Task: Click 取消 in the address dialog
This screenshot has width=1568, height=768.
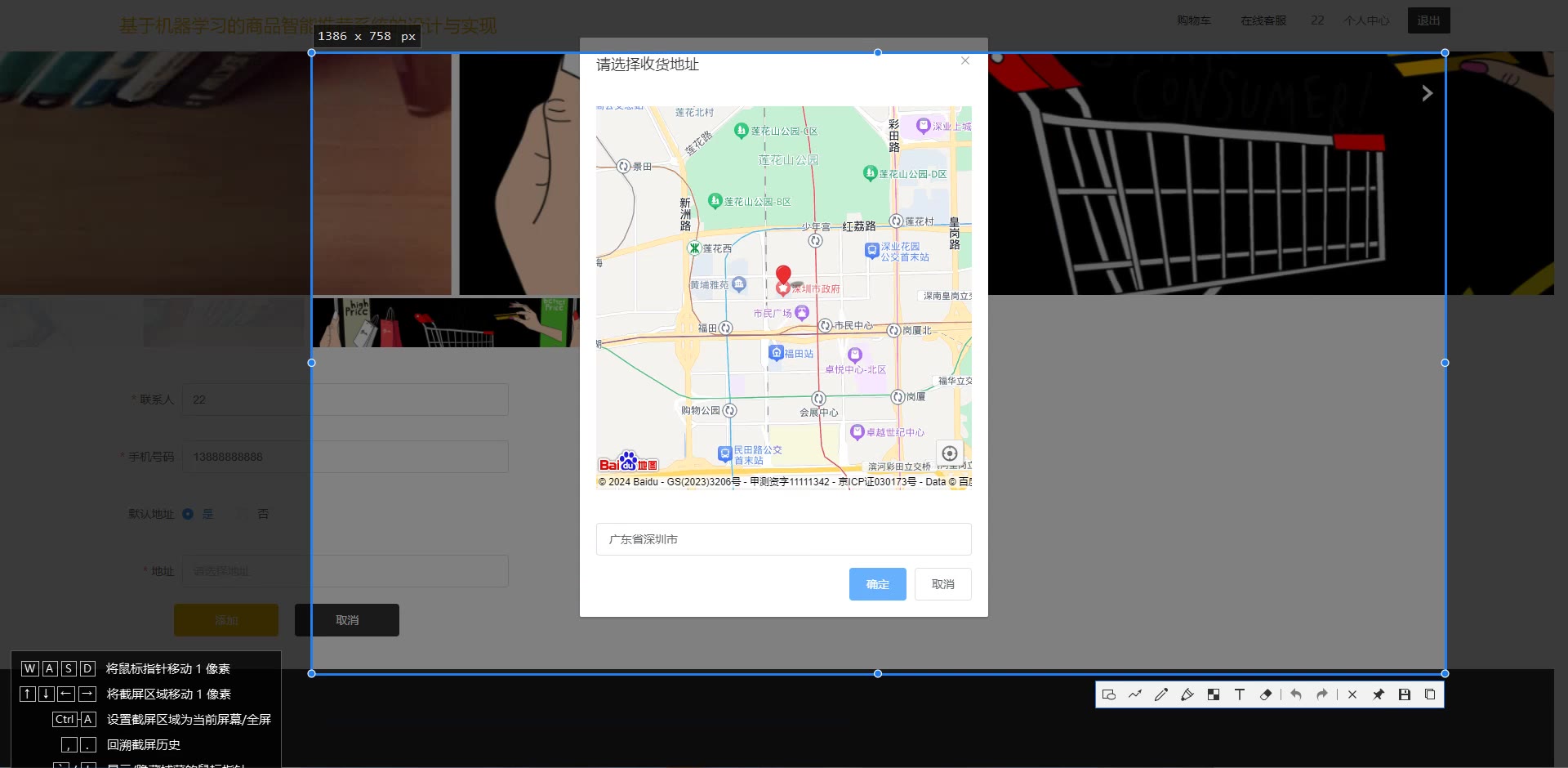Action: 943,584
